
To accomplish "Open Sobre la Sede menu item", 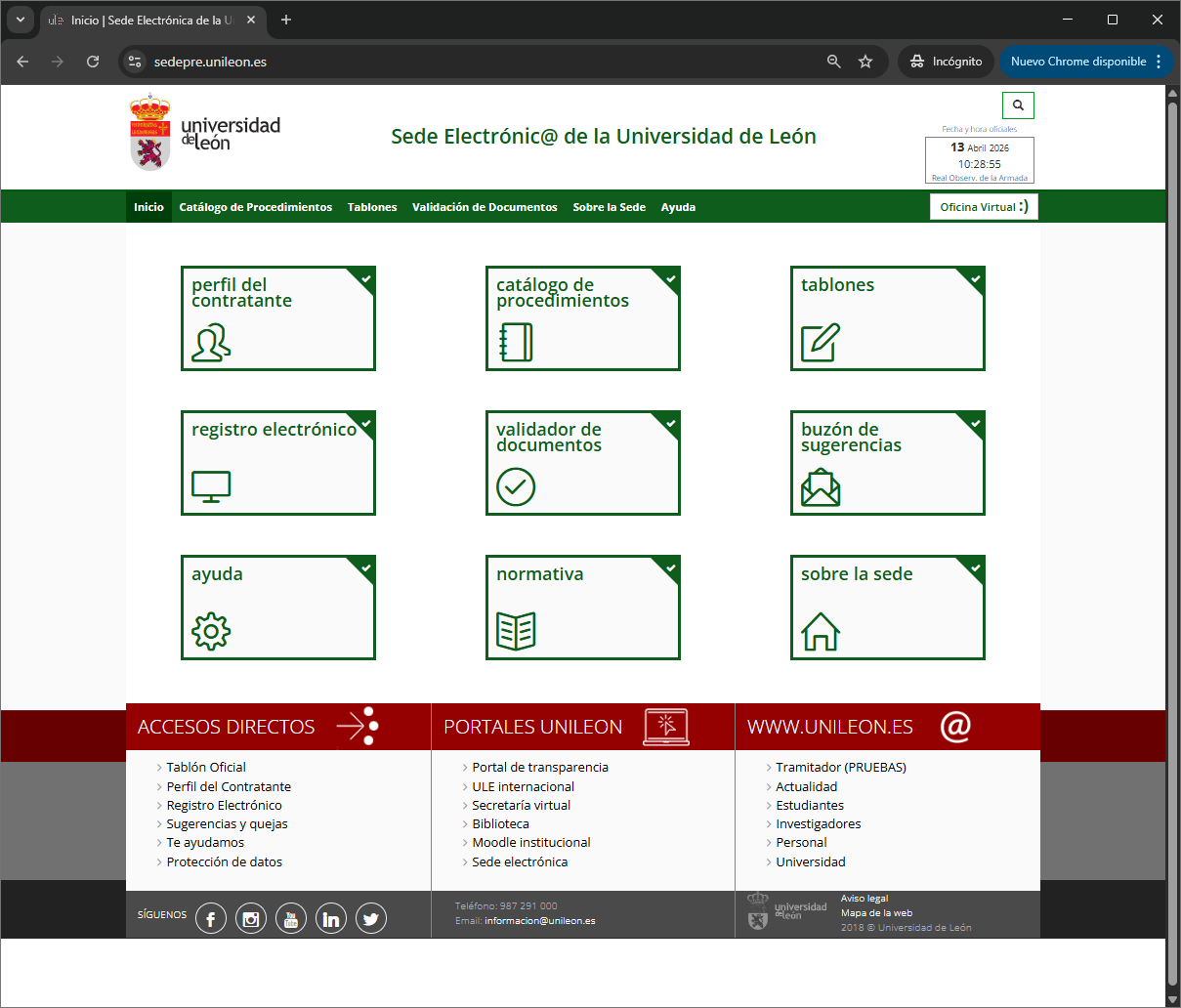I will [x=610, y=207].
